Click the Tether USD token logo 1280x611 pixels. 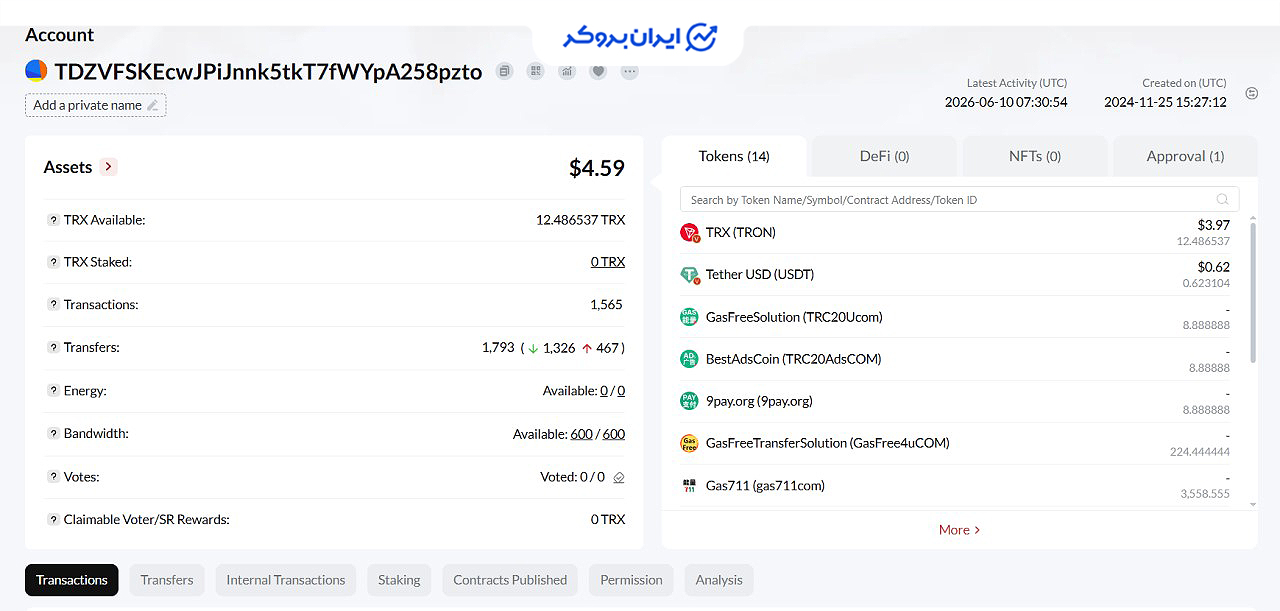coord(689,275)
